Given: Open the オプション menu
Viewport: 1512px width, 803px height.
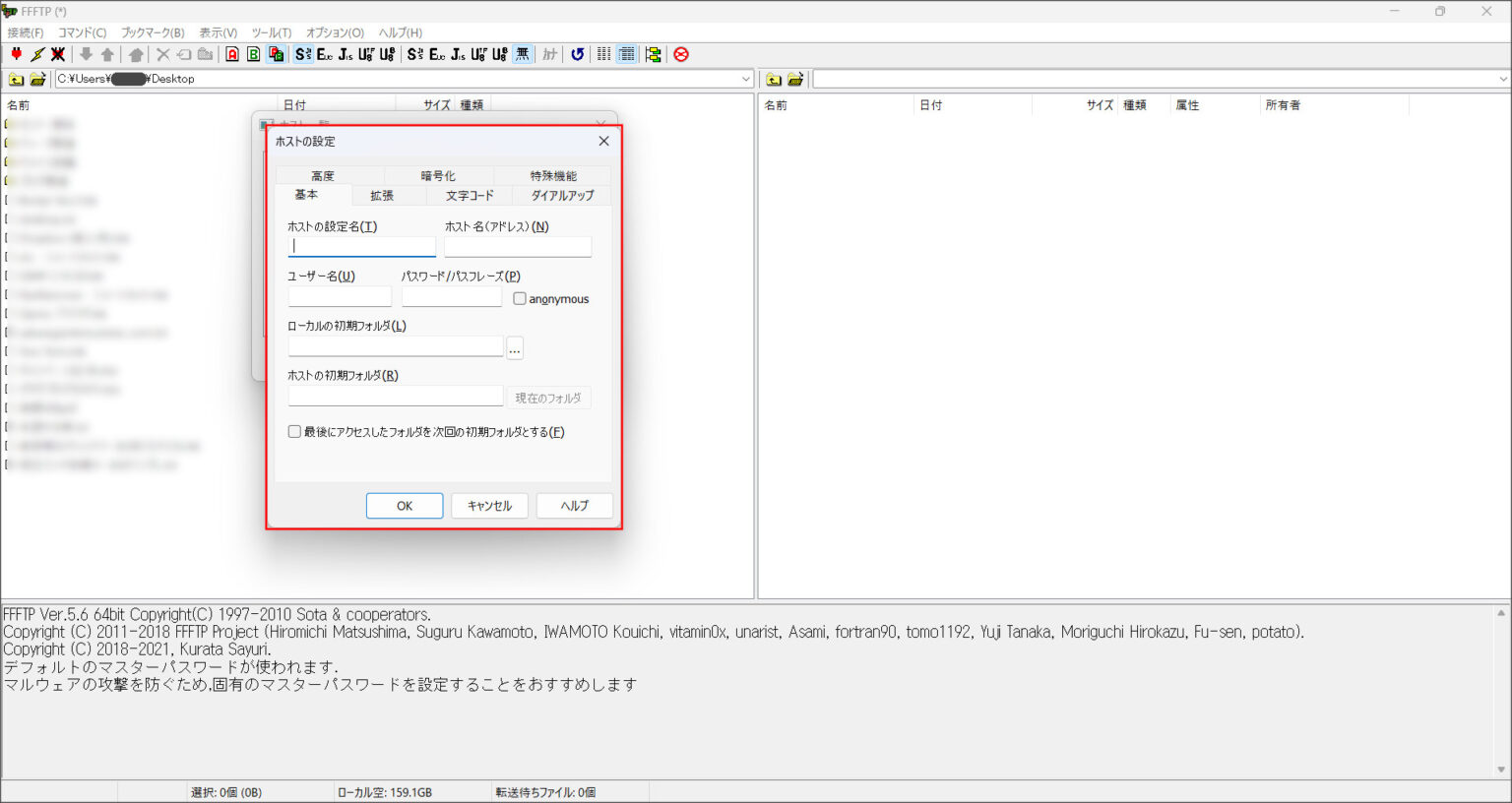Looking at the screenshot, I should coord(334,32).
